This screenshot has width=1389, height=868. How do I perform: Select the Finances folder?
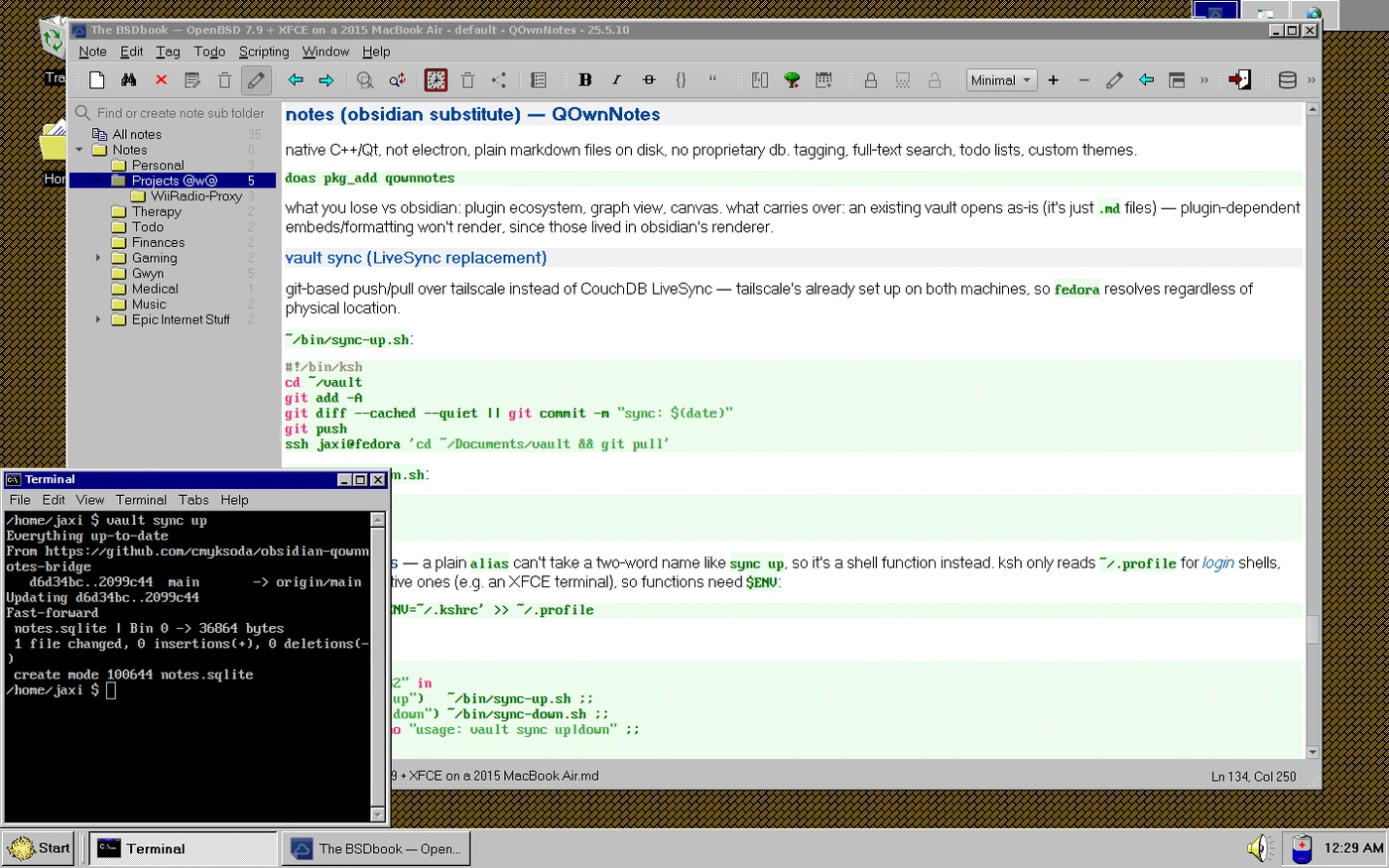click(158, 242)
